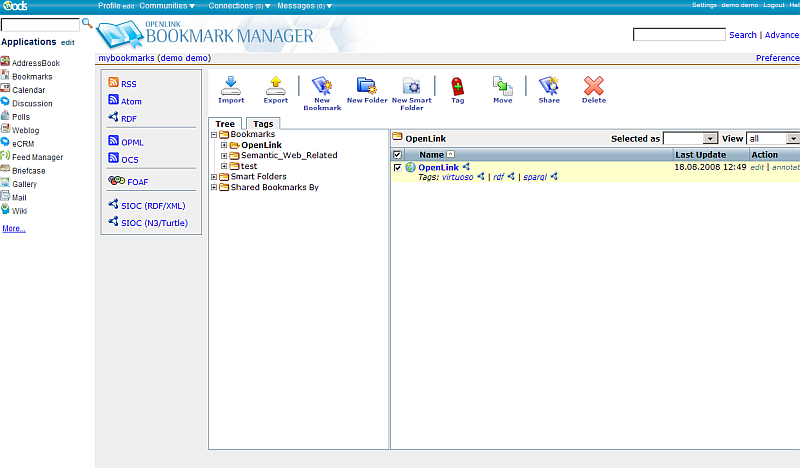Expand the Semantic_Web_Related folder node

pos(224,156)
